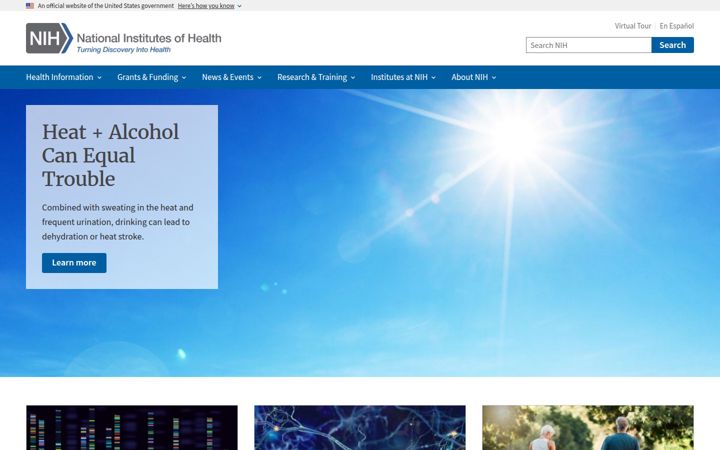The height and width of the screenshot is (450, 720).
Task: Click "An official website of the United States government"
Action: tap(106, 6)
